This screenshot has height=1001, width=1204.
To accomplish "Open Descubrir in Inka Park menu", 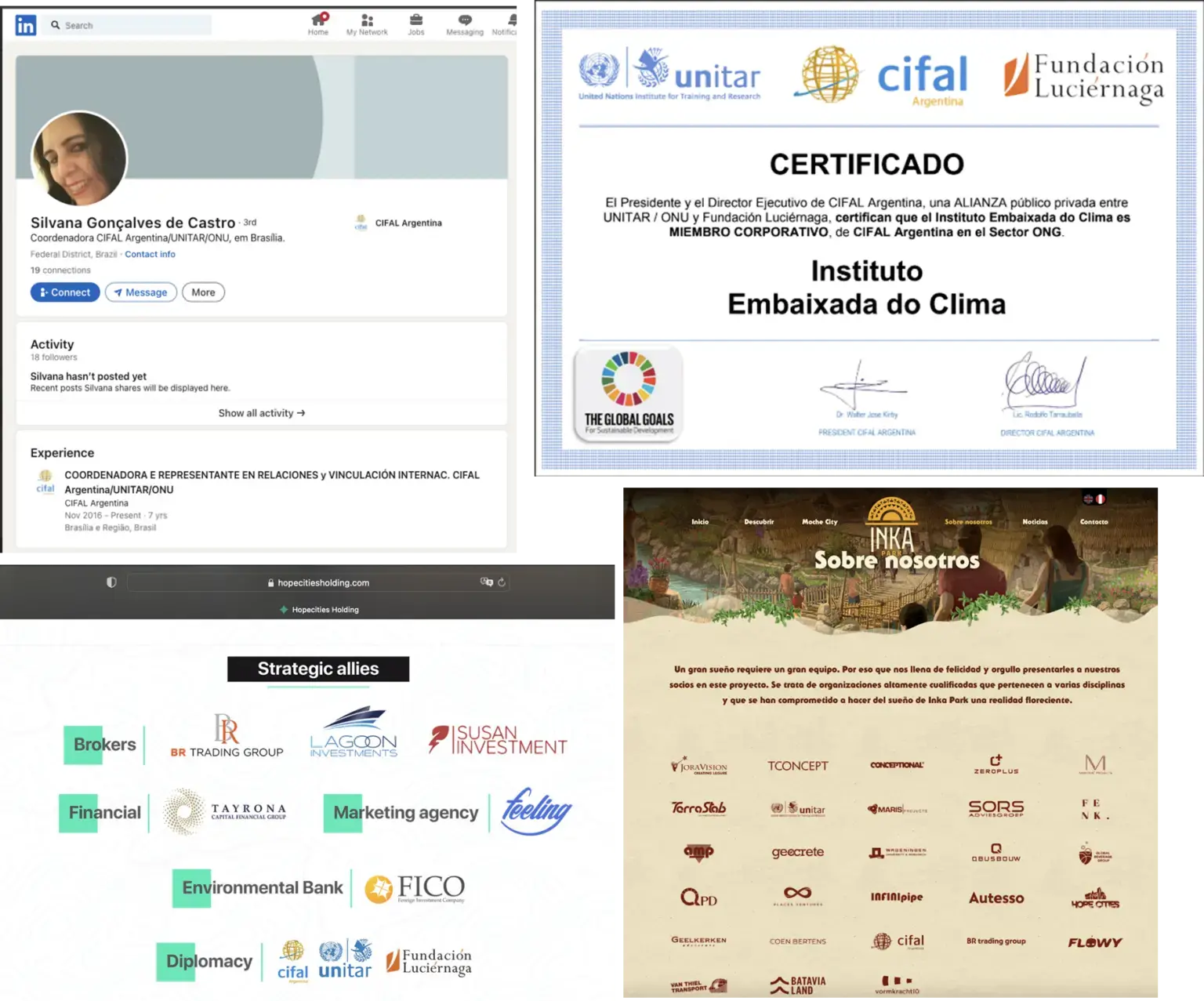I will pos(759,521).
